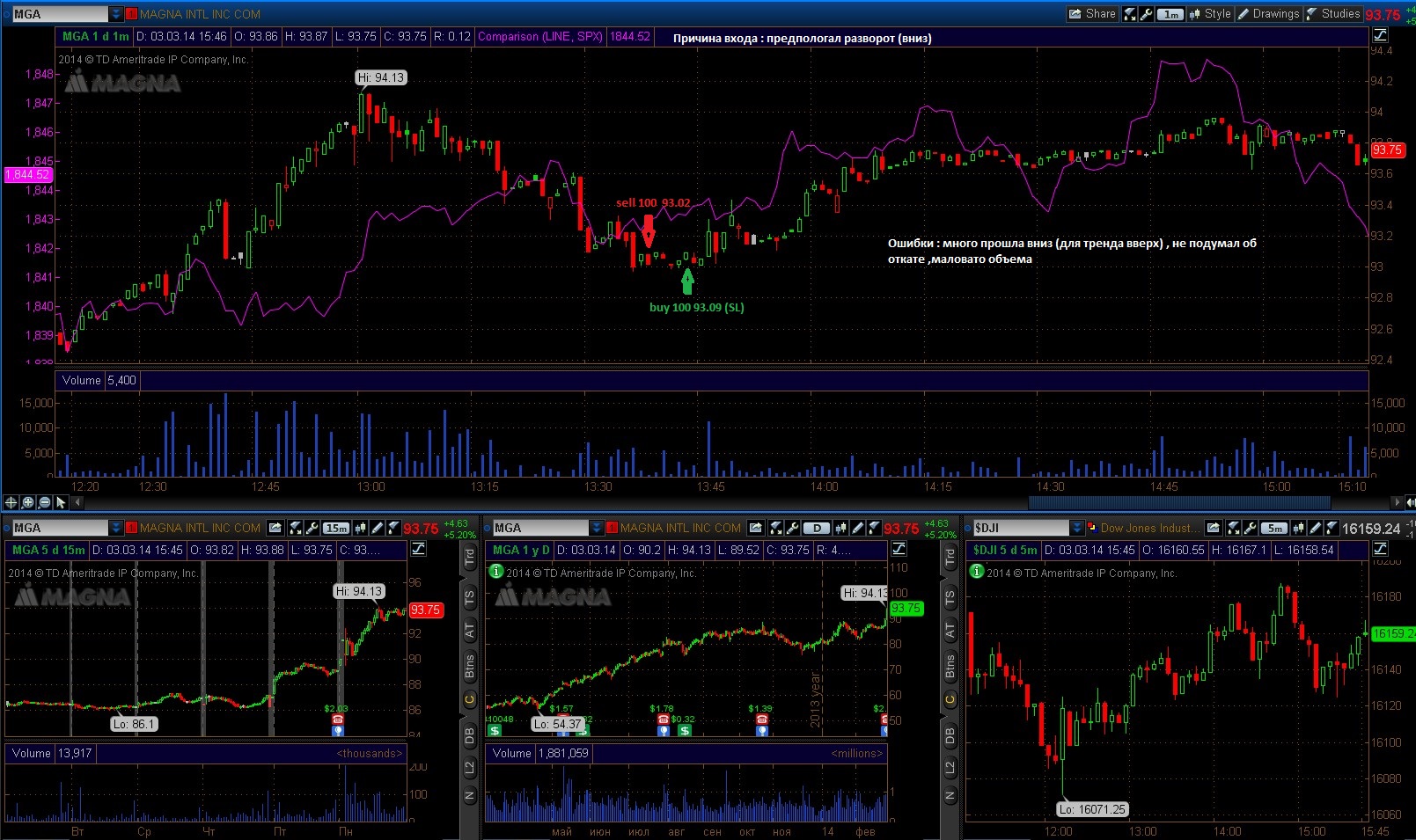Open candlestick style icon in 15m chart
This screenshot has height=840, width=1416.
tap(360, 528)
